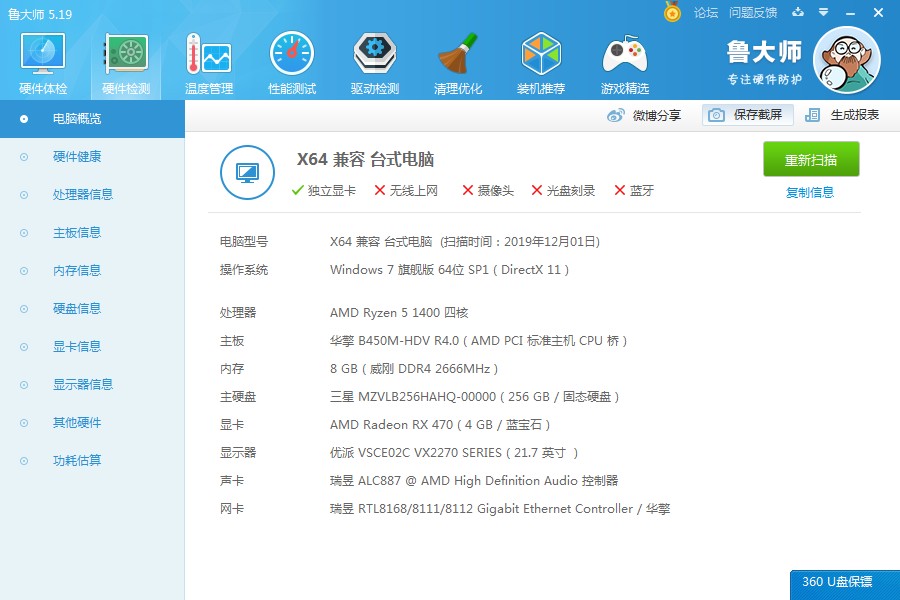Open the 论坛 forum link
This screenshot has width=900, height=600.
click(x=705, y=13)
